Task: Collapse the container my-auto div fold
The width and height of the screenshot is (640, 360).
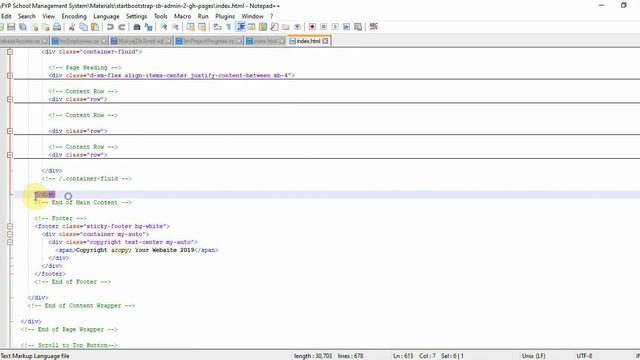Action: 10,234
